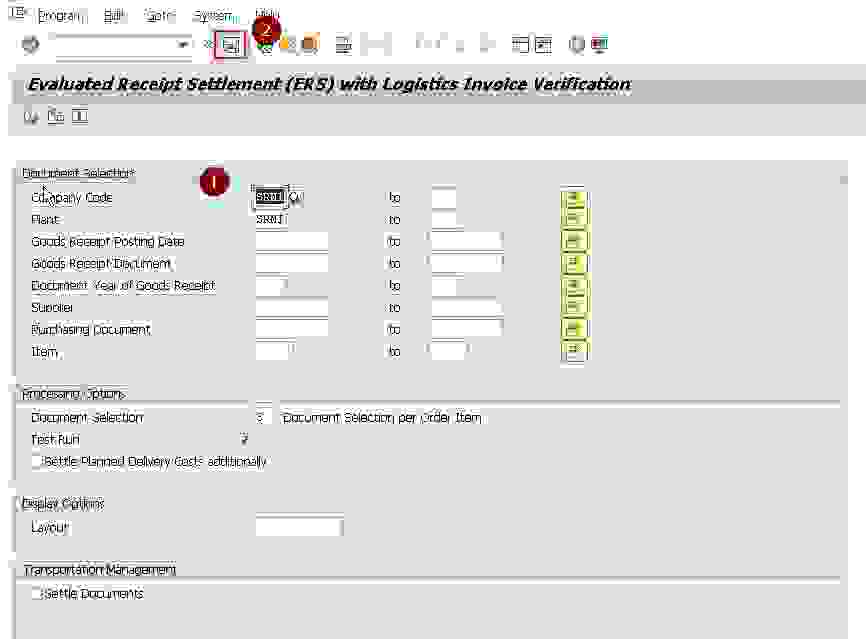866x639 pixels.
Task: Click the Document Selection value field
Action: 261,418
